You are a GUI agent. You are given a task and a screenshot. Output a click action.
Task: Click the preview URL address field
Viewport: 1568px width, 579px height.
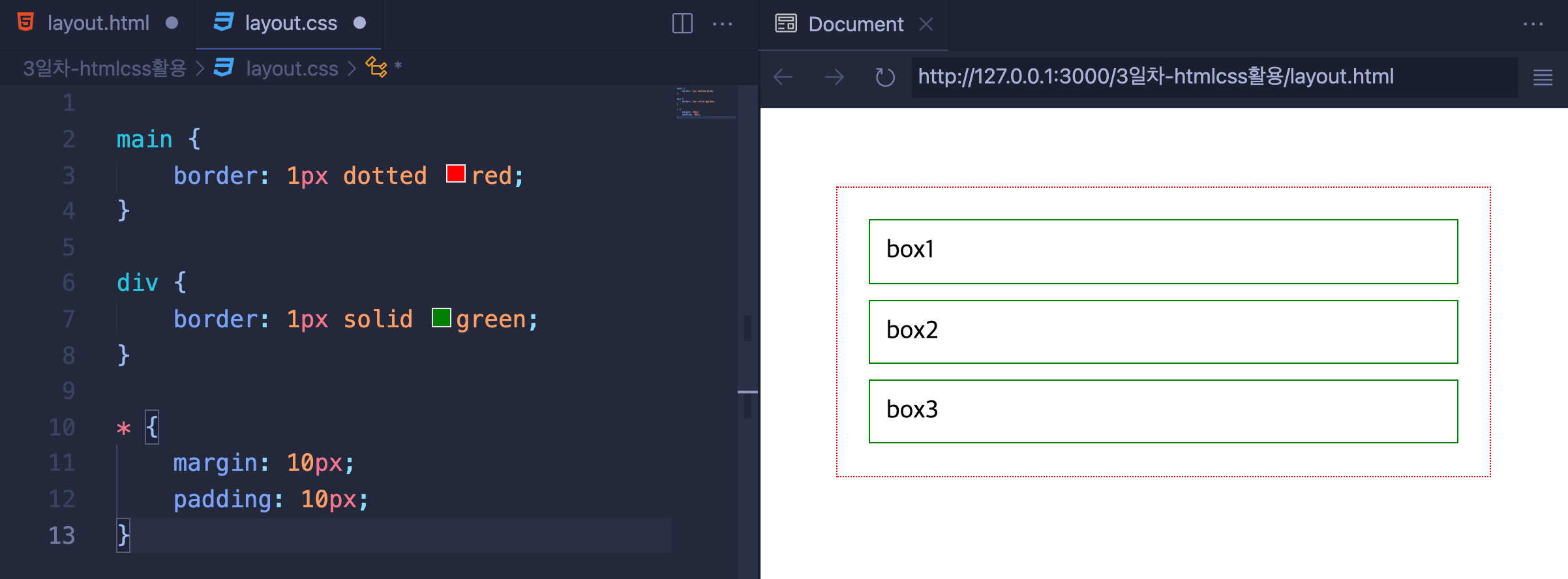pyautogui.click(x=1214, y=78)
